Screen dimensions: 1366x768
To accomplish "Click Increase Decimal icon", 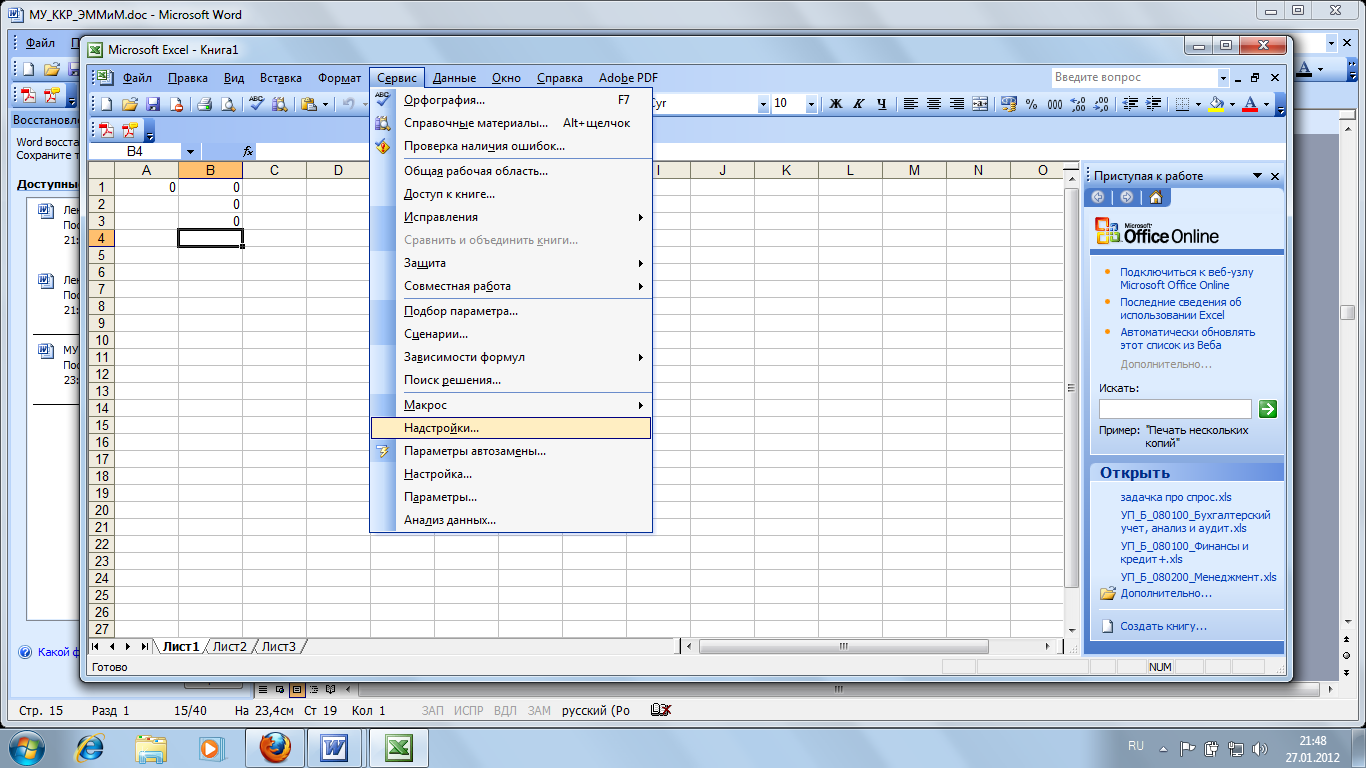I will (1077, 104).
